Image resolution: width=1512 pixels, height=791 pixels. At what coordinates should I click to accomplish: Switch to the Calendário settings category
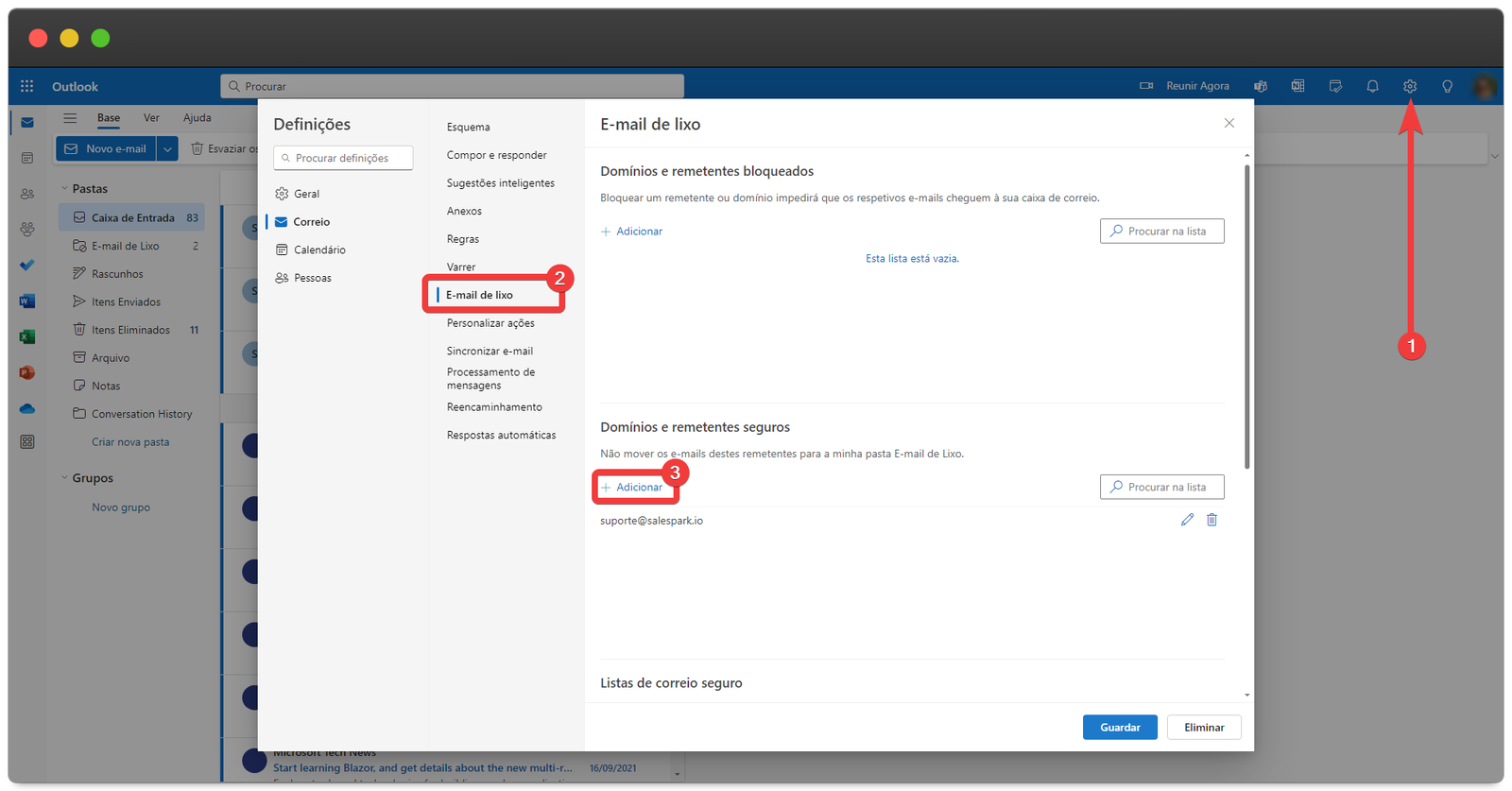[319, 250]
